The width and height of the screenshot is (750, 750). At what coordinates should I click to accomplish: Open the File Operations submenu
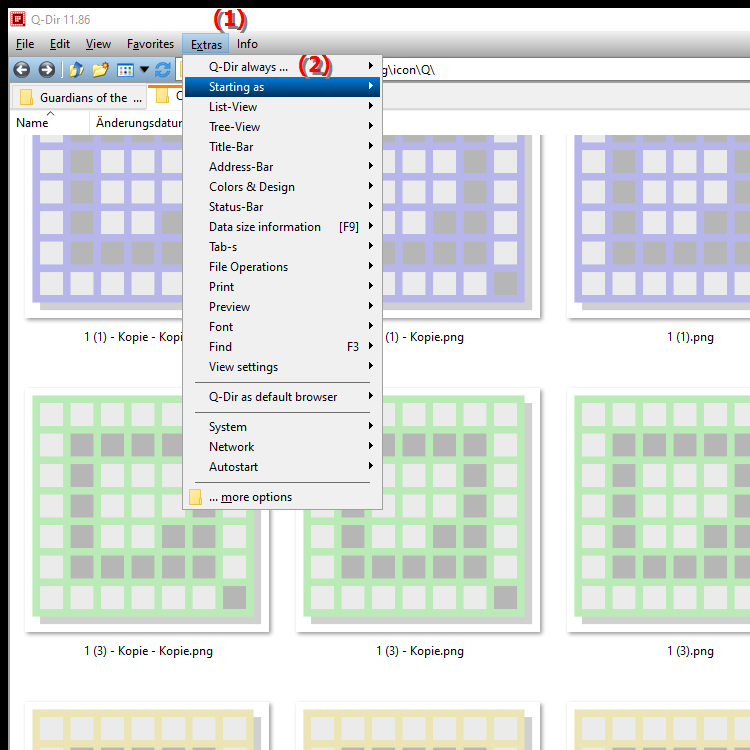[x=282, y=267]
